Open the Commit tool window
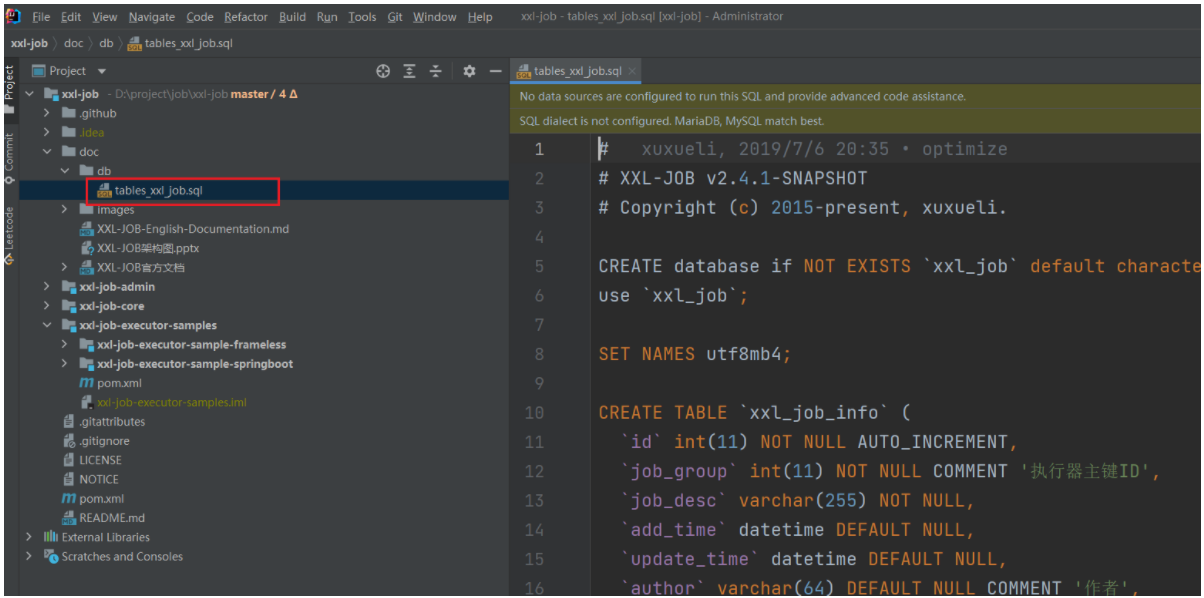 coord(9,153)
